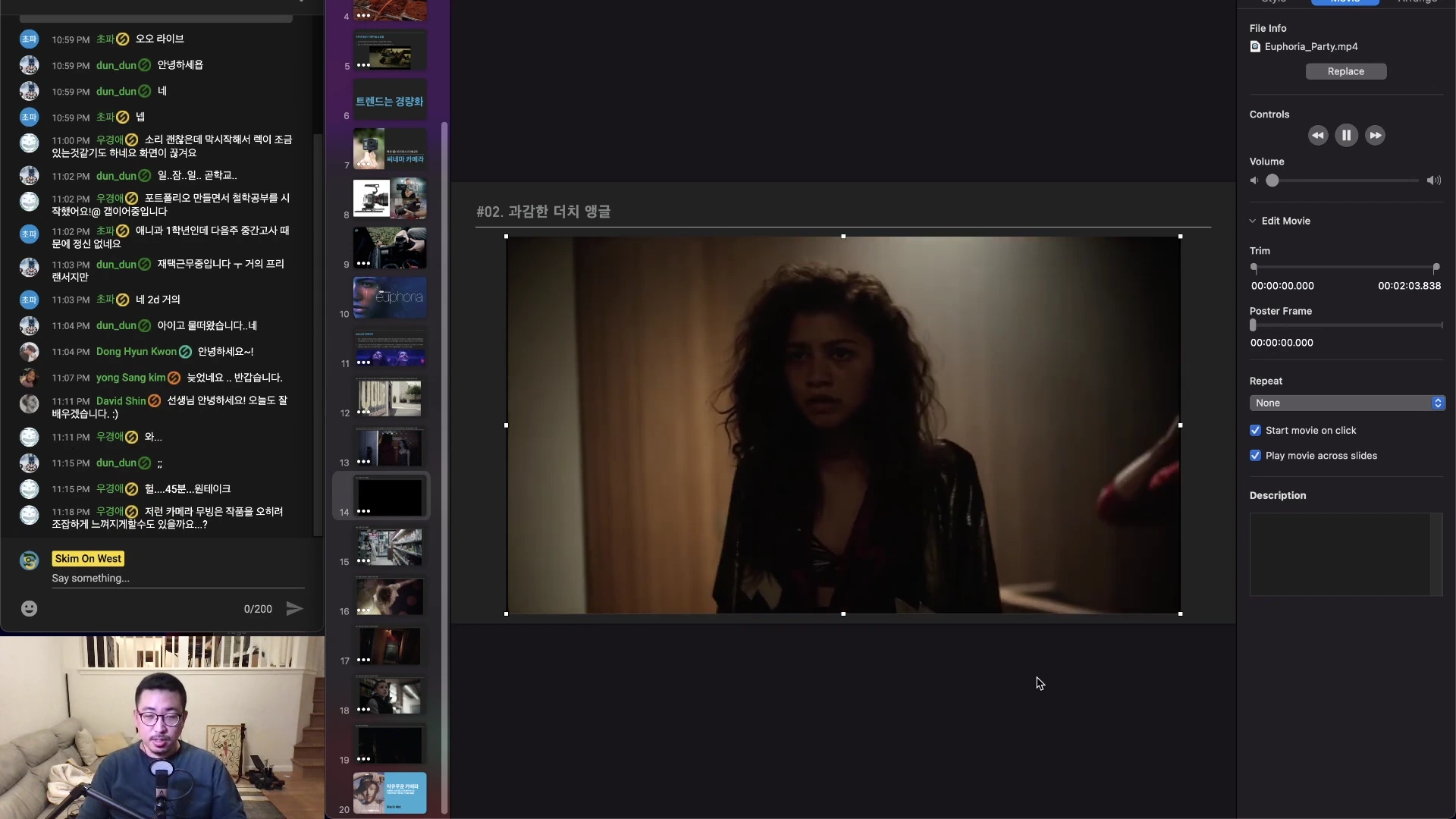
Task: Select slide 13 thumbnail
Action: tap(390, 447)
